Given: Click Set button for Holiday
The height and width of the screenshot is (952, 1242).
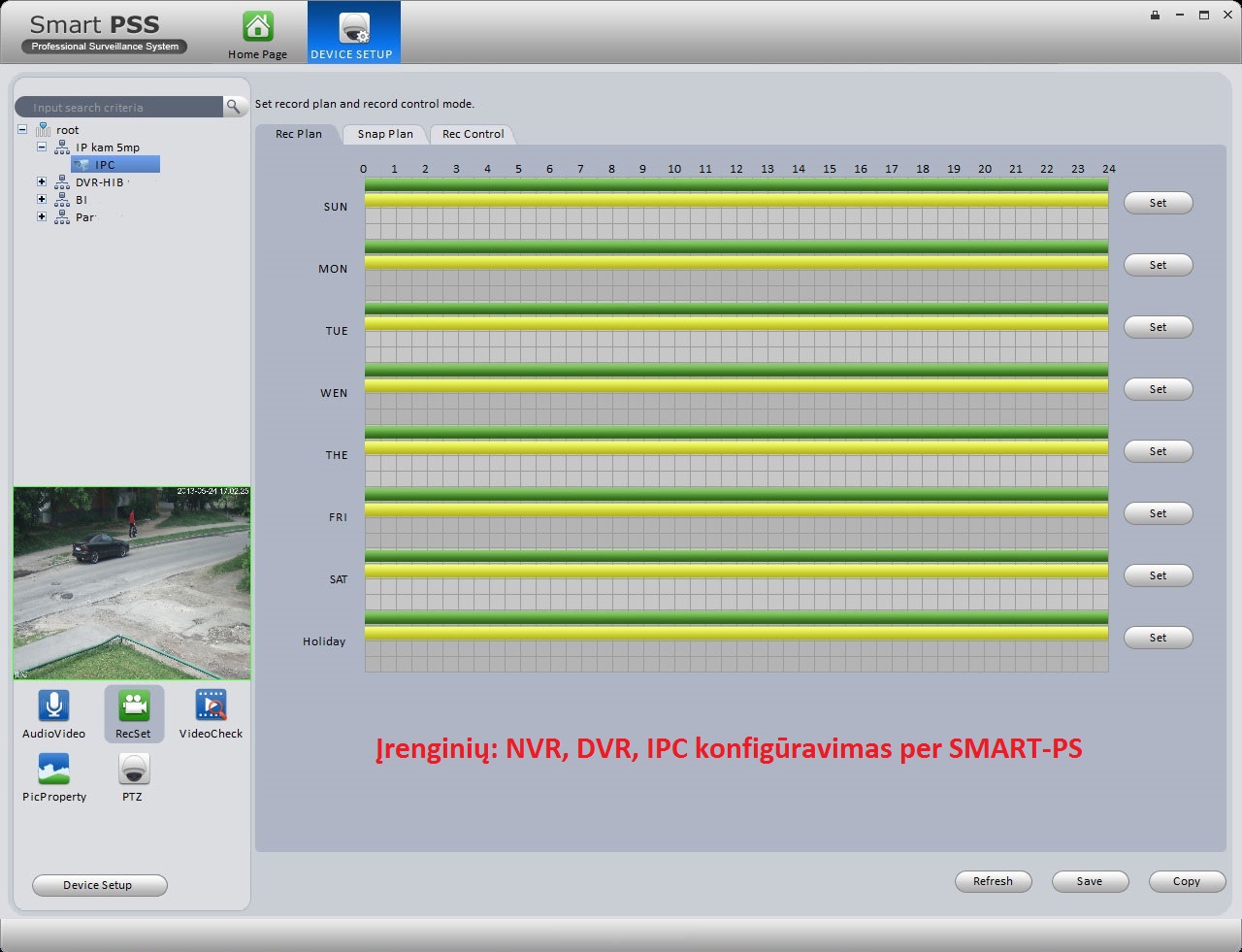Looking at the screenshot, I should (x=1158, y=638).
